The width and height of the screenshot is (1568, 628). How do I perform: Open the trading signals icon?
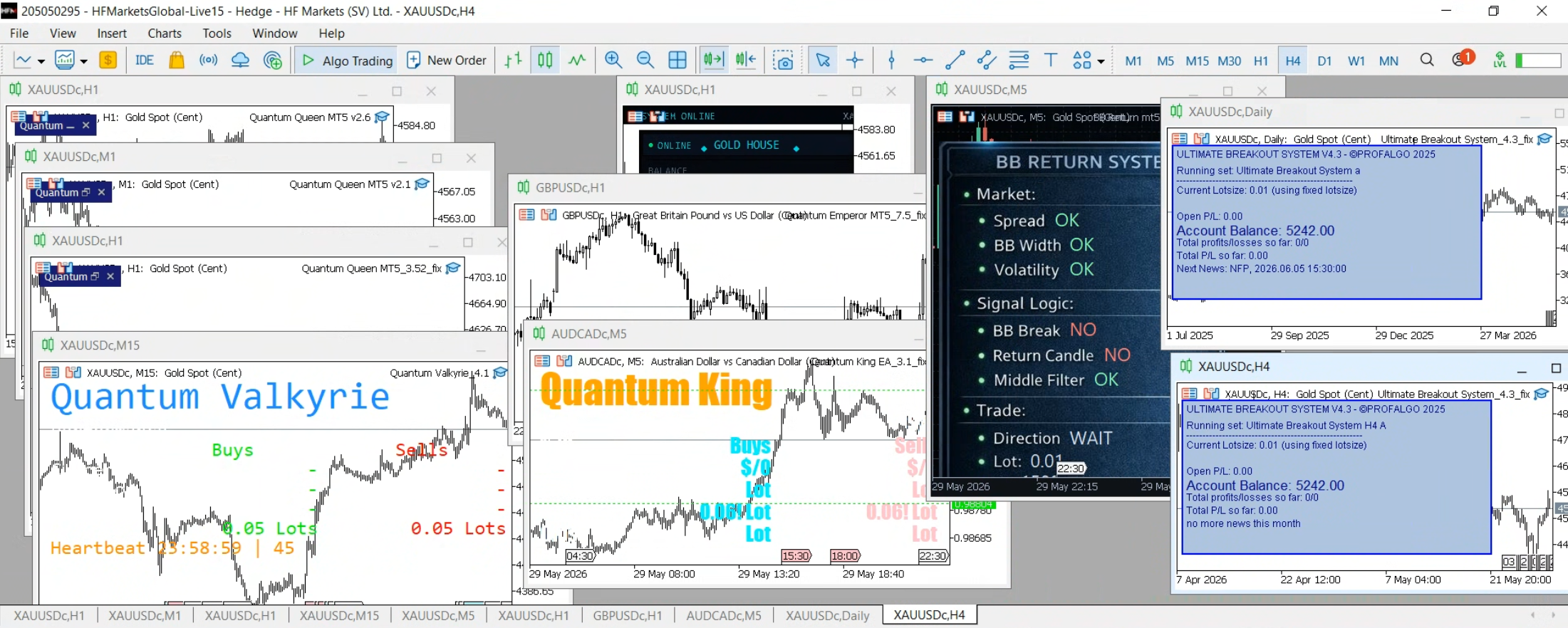pyautogui.click(x=209, y=61)
